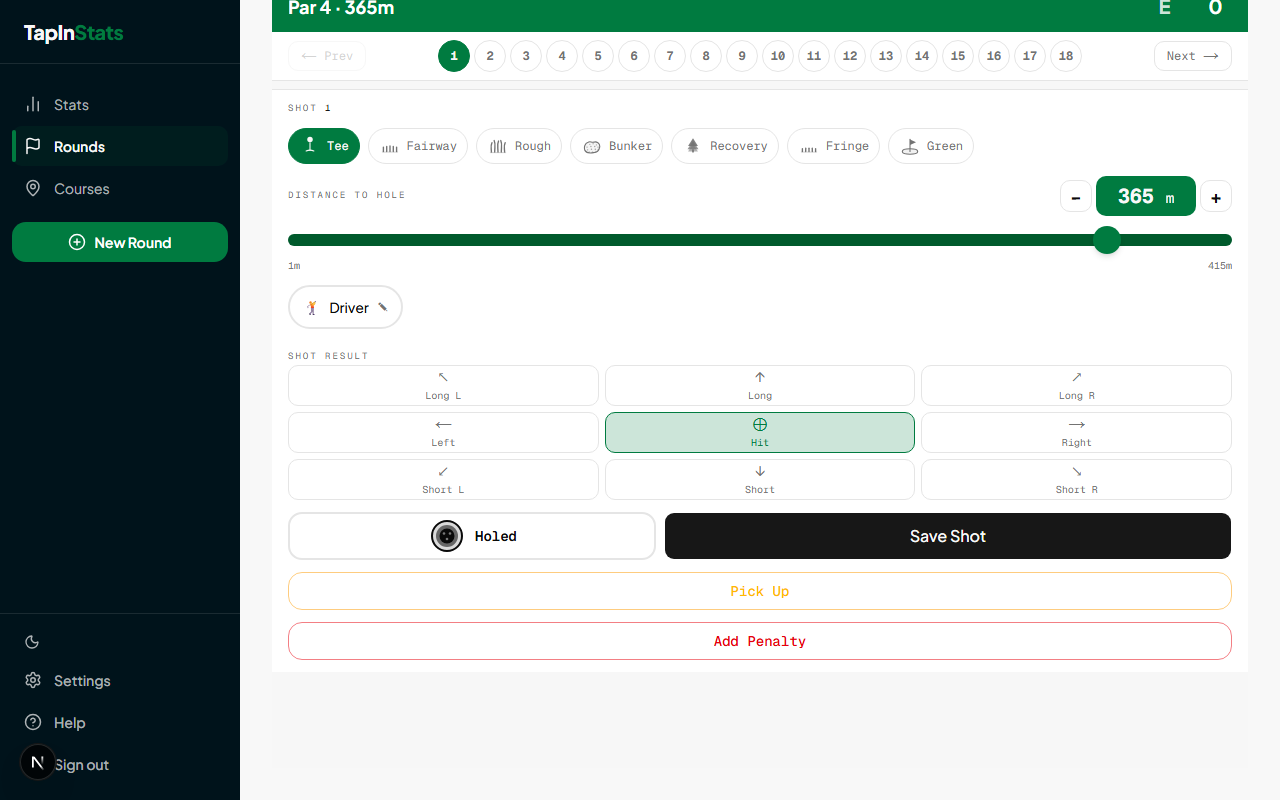1280x800 pixels.
Task: Select the Rough lie icon
Action: coord(498,146)
